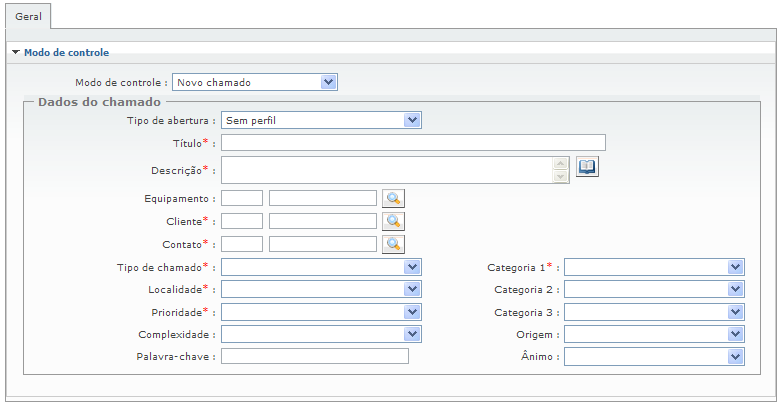Choose a value in Prioridade dropdown
The image size is (782, 406).
click(x=321, y=312)
